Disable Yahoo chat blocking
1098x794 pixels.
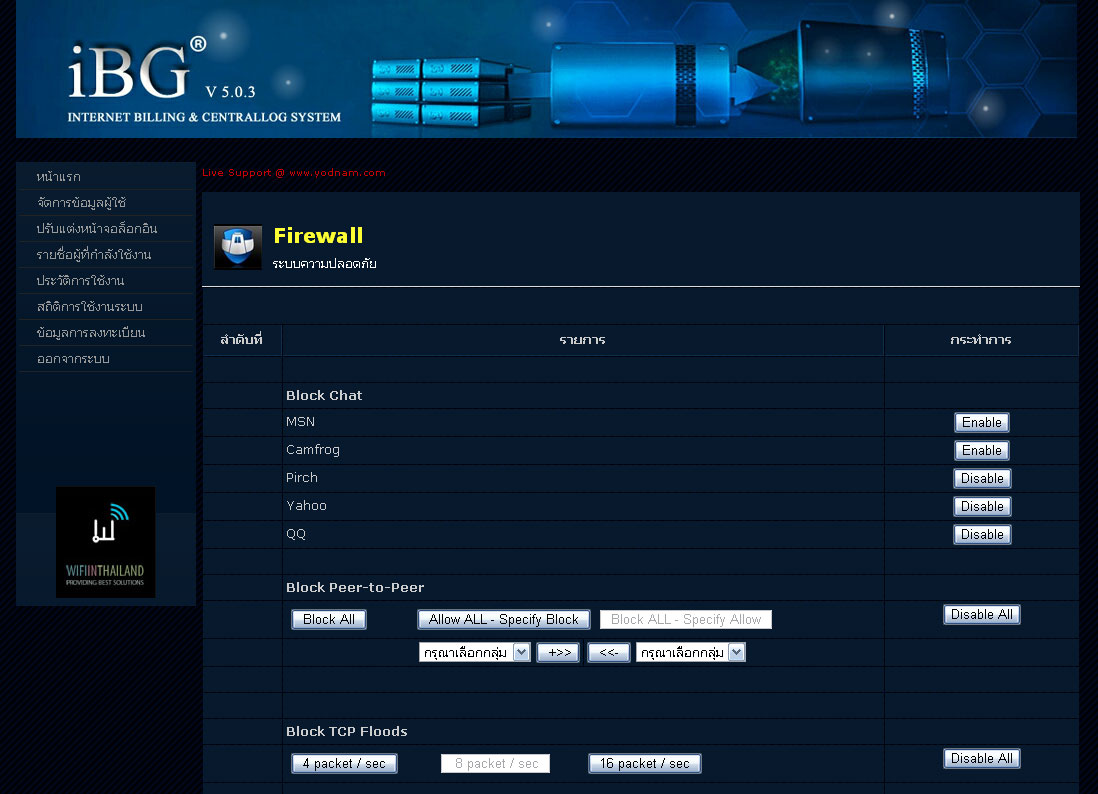(x=982, y=506)
